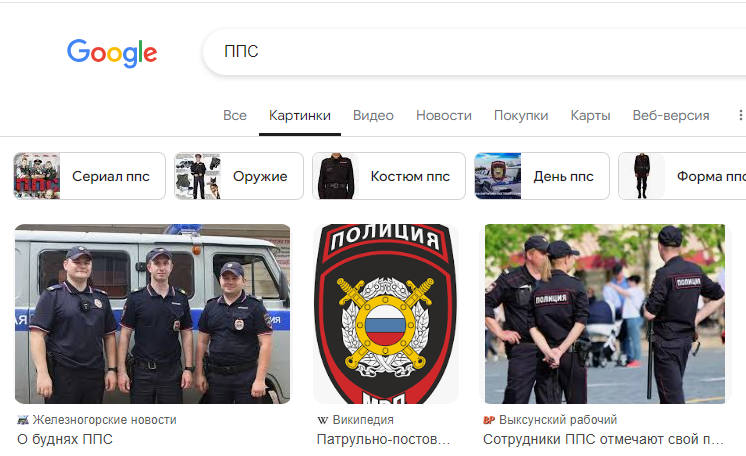The image size is (746, 456).
Task: Open the three-dot more options menu
Action: (x=740, y=115)
